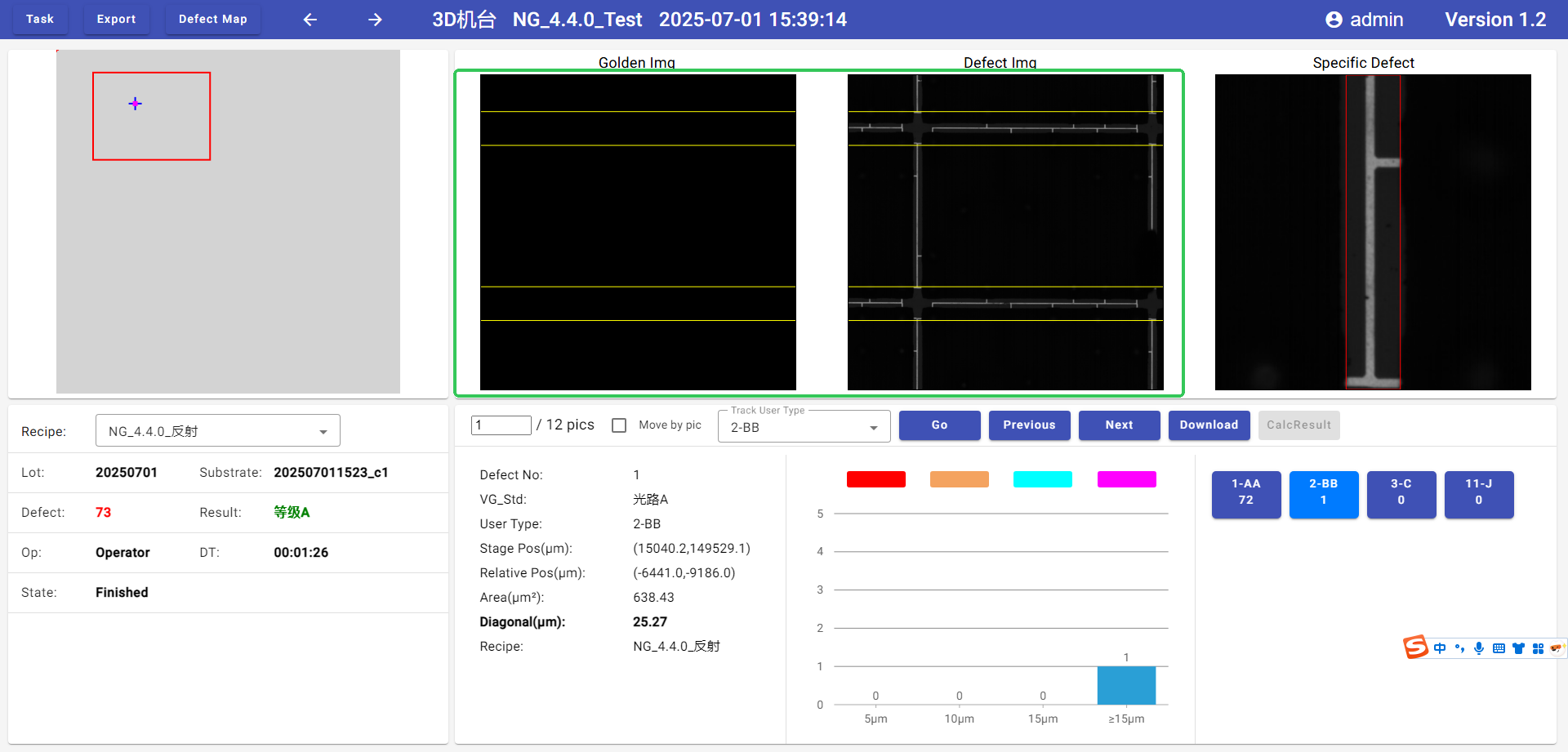Click the Download button
The width and height of the screenshot is (1568, 752).
(1209, 425)
